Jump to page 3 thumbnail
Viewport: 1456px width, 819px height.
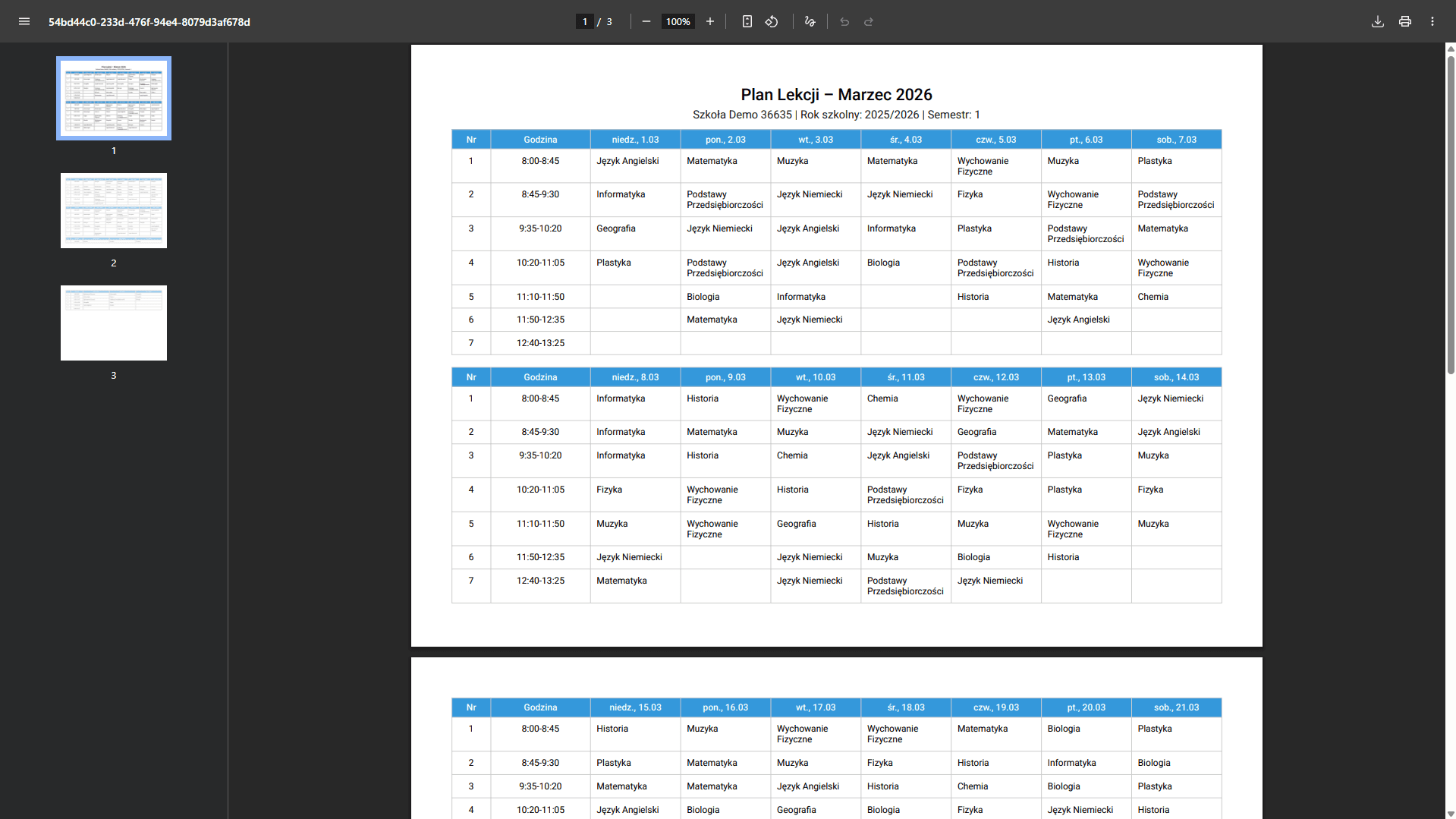(x=114, y=323)
